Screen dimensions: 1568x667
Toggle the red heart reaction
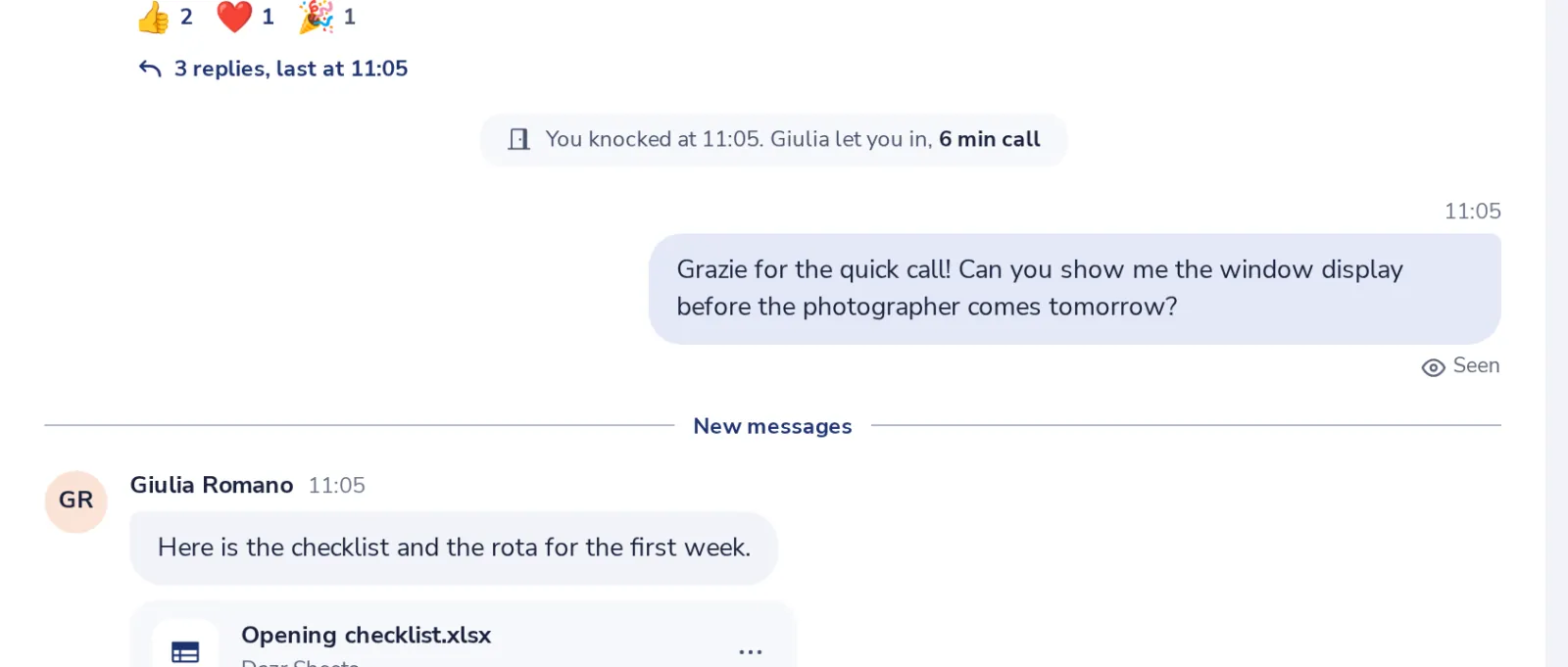click(x=245, y=17)
